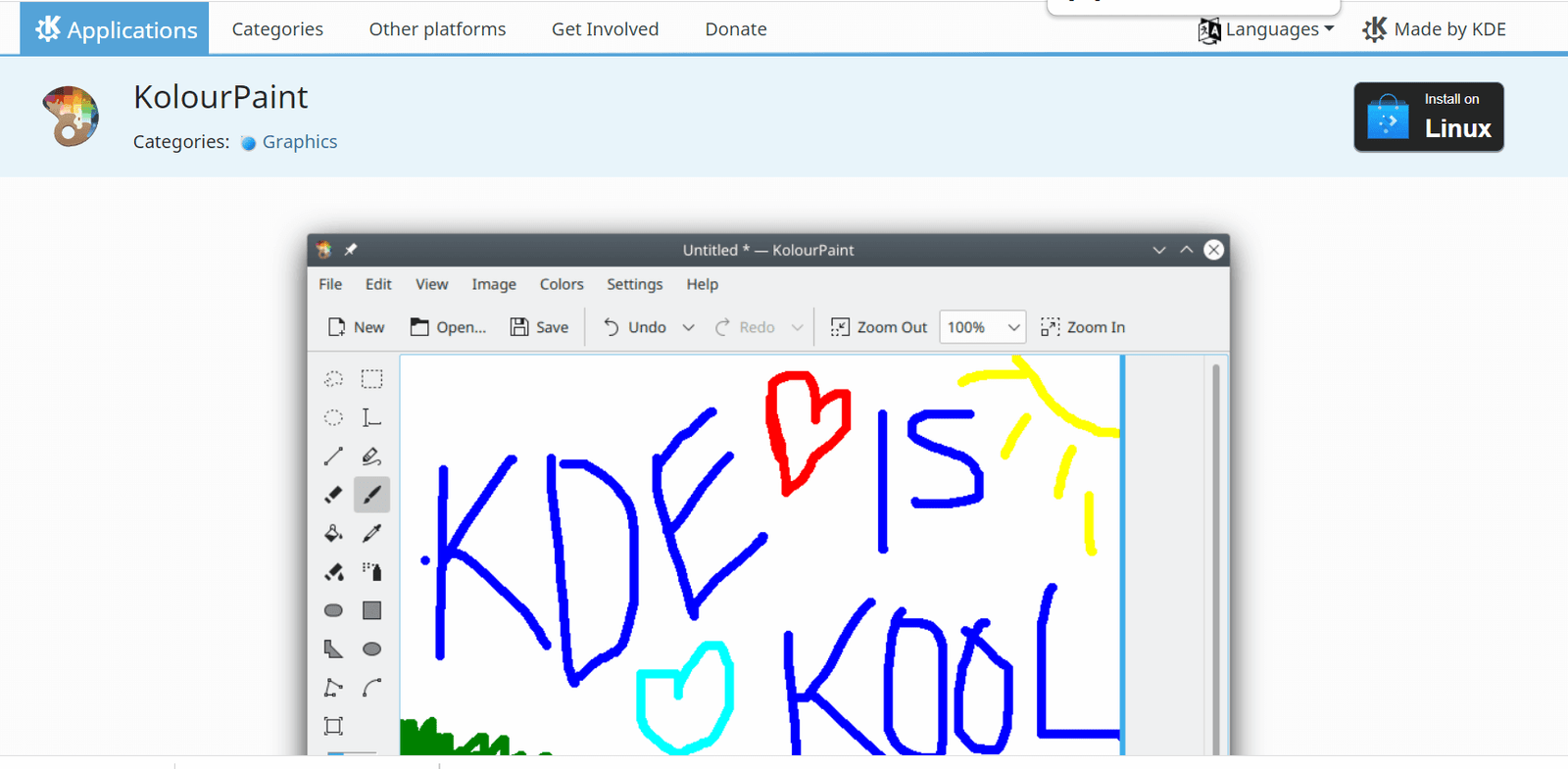Click the Made by KDE link
Image resolution: width=1568 pixels, height=769 pixels.
(x=1435, y=29)
